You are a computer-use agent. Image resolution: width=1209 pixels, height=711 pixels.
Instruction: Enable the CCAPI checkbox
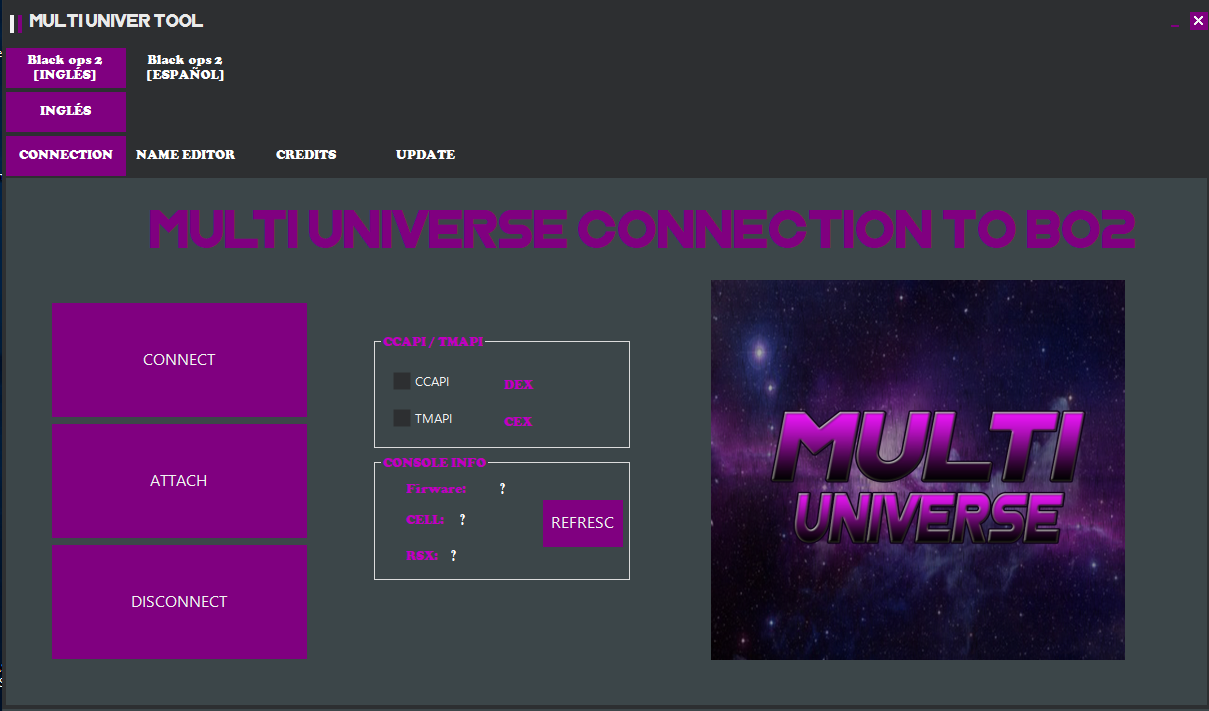[x=402, y=381]
